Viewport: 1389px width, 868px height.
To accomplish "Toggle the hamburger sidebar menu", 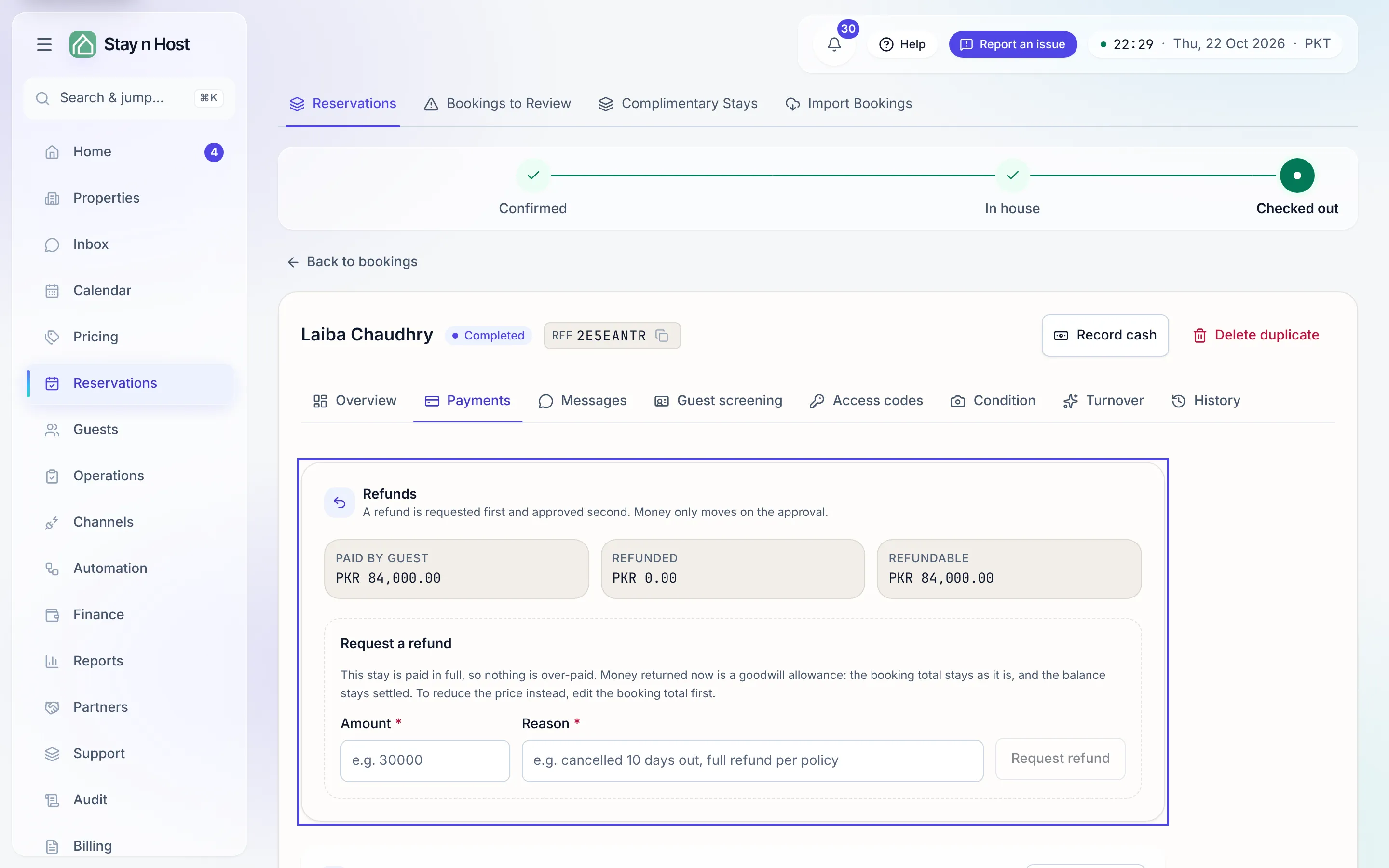I will click(44, 44).
